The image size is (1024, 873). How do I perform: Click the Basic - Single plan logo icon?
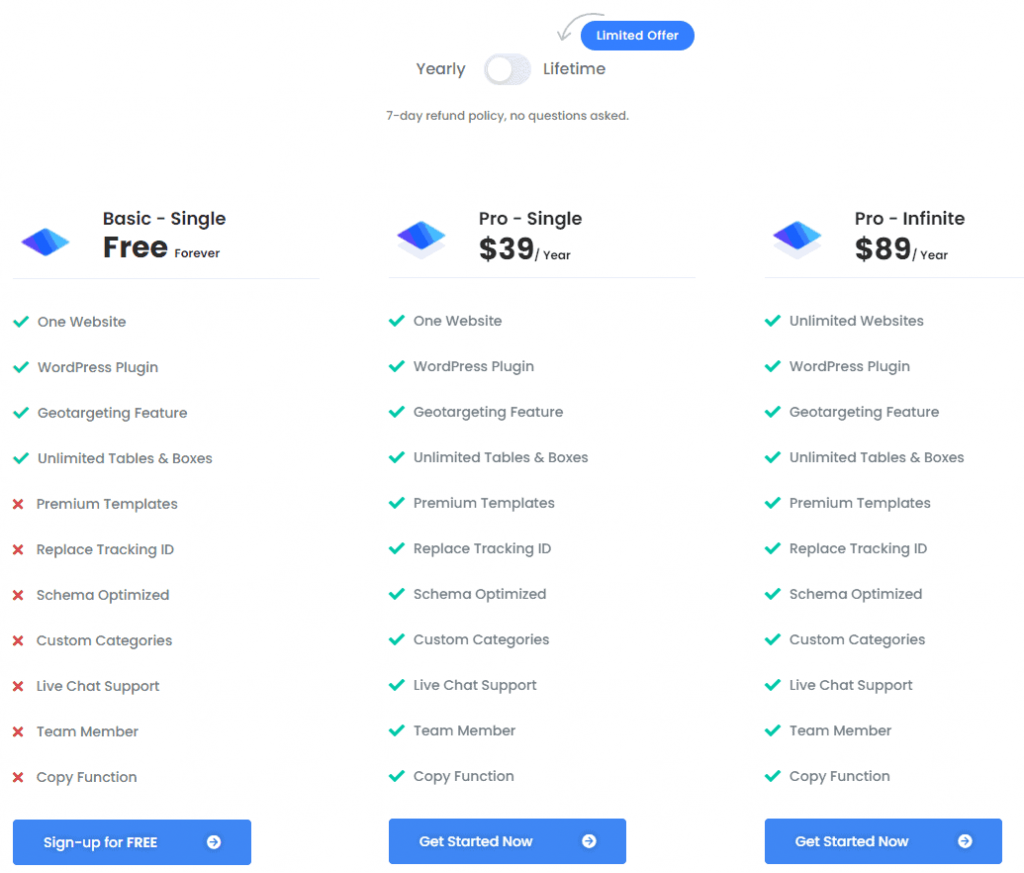pos(45,242)
